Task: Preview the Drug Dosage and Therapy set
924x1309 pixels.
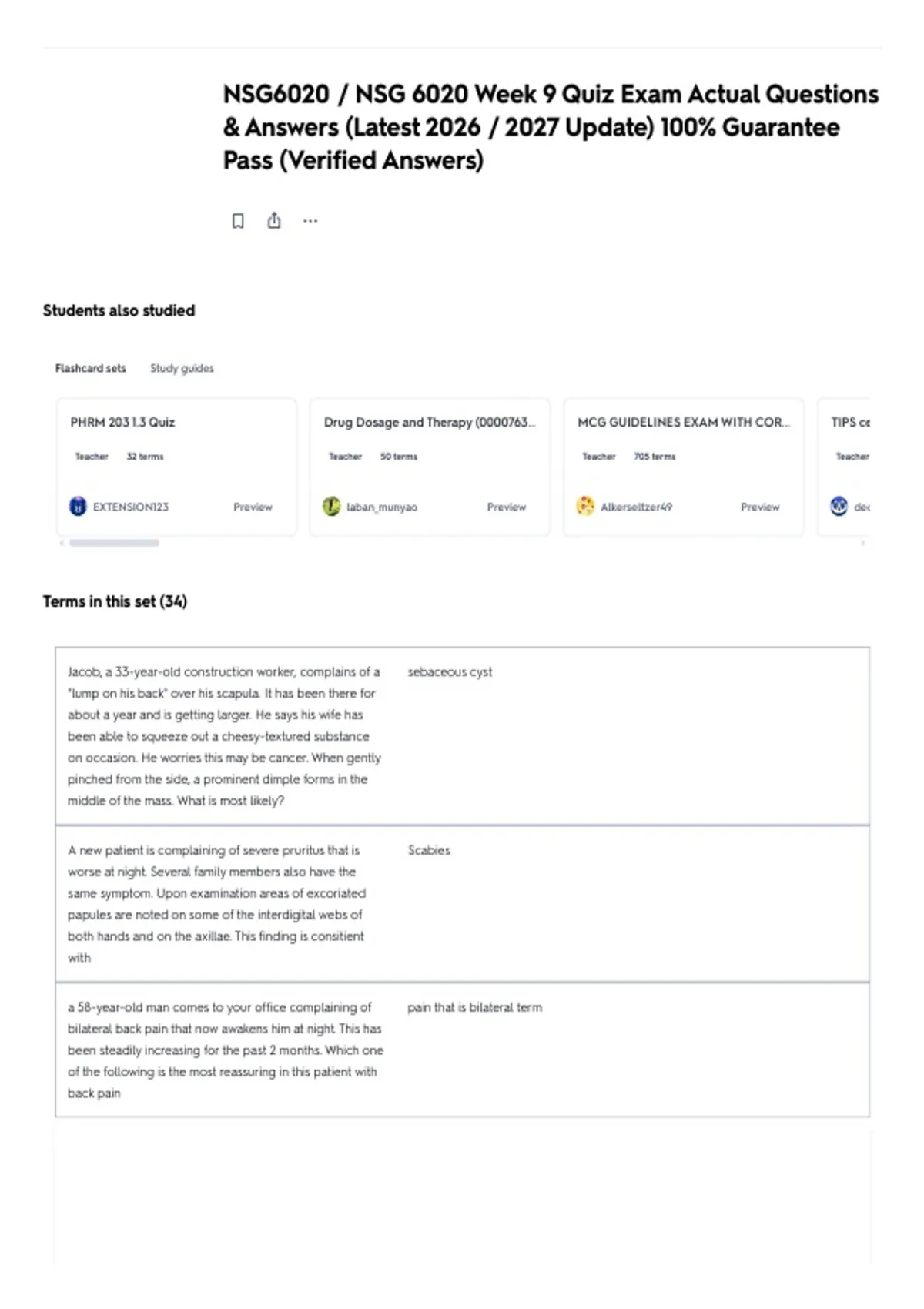Action: tap(506, 507)
